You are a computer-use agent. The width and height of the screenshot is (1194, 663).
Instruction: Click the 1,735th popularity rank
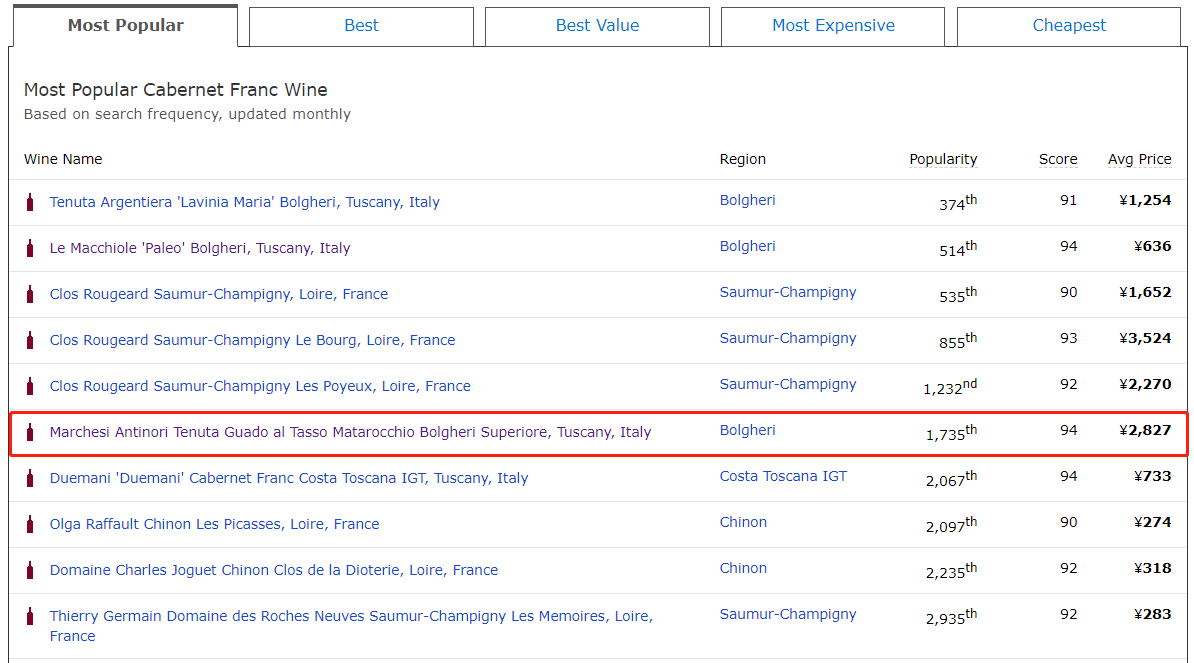[x=951, y=433]
